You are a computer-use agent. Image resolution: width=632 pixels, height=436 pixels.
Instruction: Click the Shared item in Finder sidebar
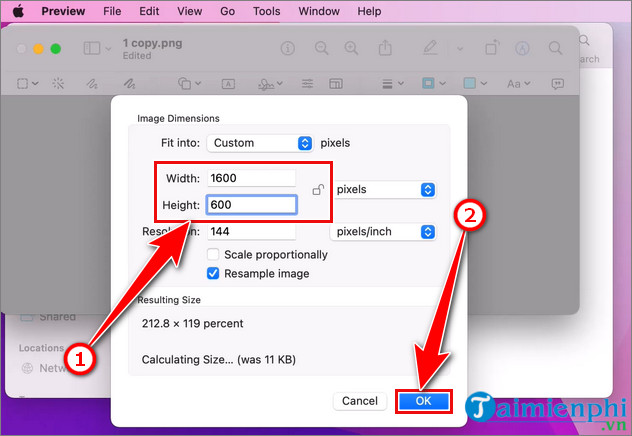[48, 317]
